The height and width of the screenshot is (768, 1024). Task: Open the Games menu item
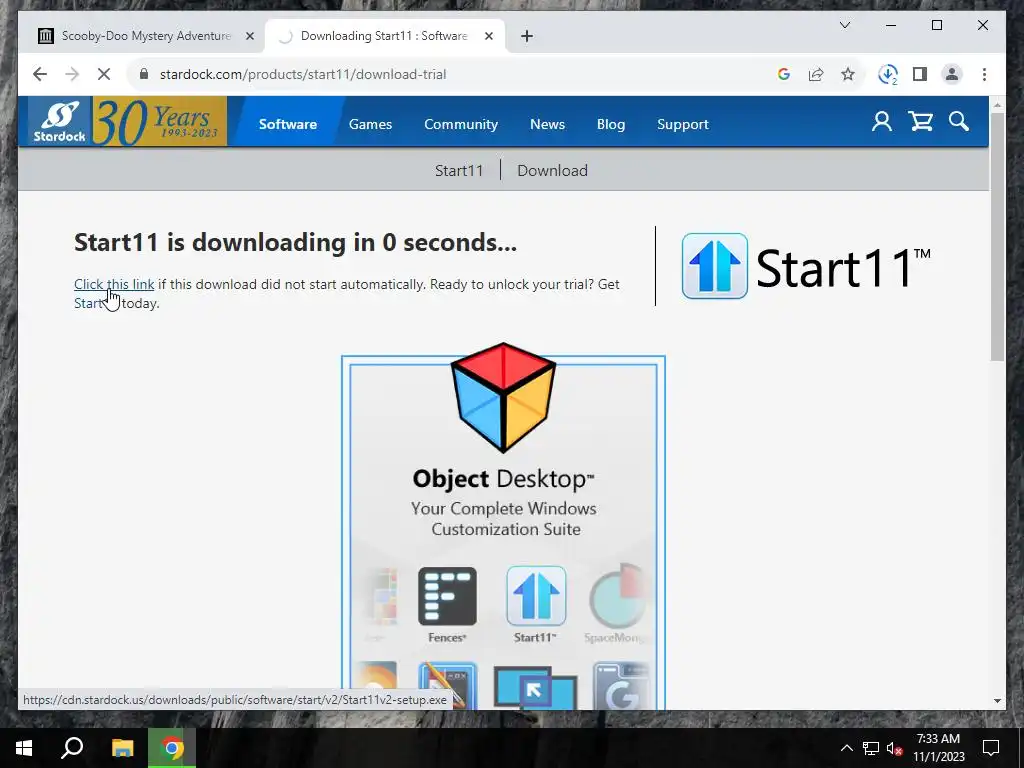click(370, 124)
